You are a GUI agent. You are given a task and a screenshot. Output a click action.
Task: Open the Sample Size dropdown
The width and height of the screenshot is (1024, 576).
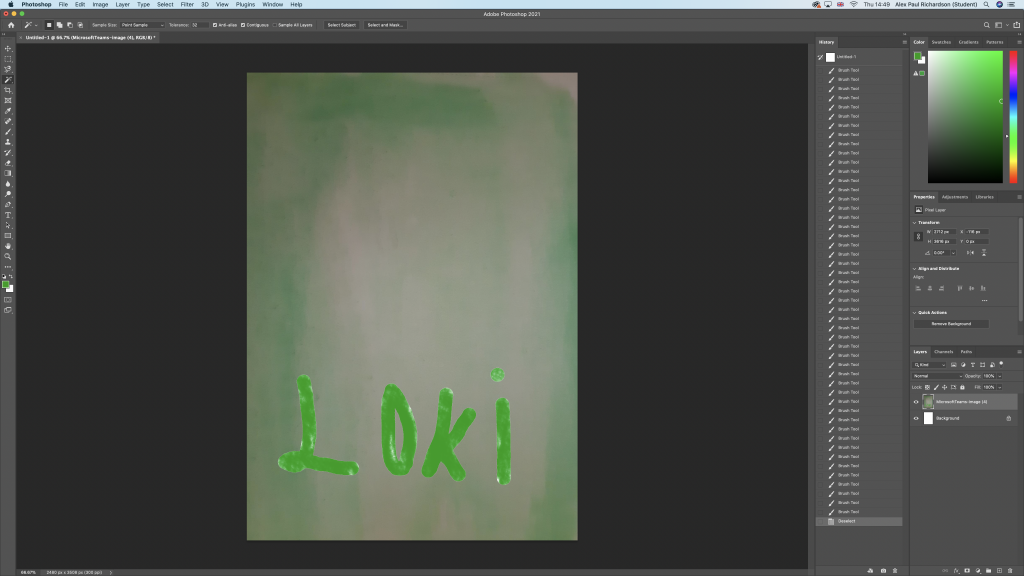pos(142,25)
